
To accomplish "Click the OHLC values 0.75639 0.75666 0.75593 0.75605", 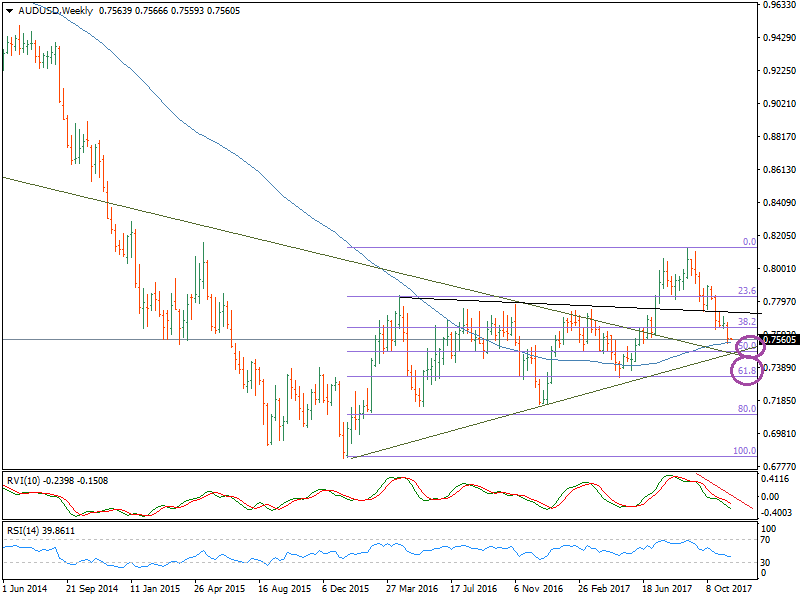I will tap(169, 11).
